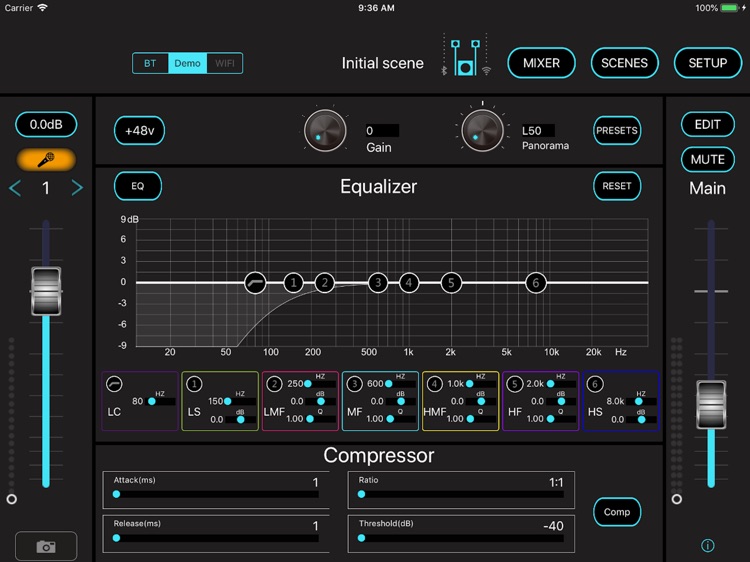This screenshot has width=750, height=562.
Task: Open the PRESETS list
Action: tap(617, 131)
